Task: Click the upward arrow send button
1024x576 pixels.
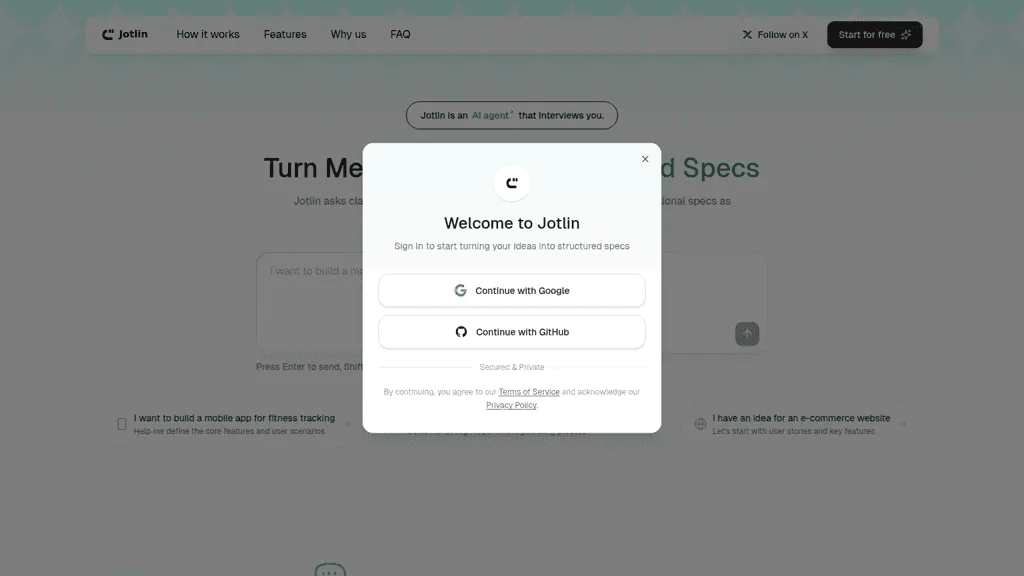Action: [x=747, y=334]
